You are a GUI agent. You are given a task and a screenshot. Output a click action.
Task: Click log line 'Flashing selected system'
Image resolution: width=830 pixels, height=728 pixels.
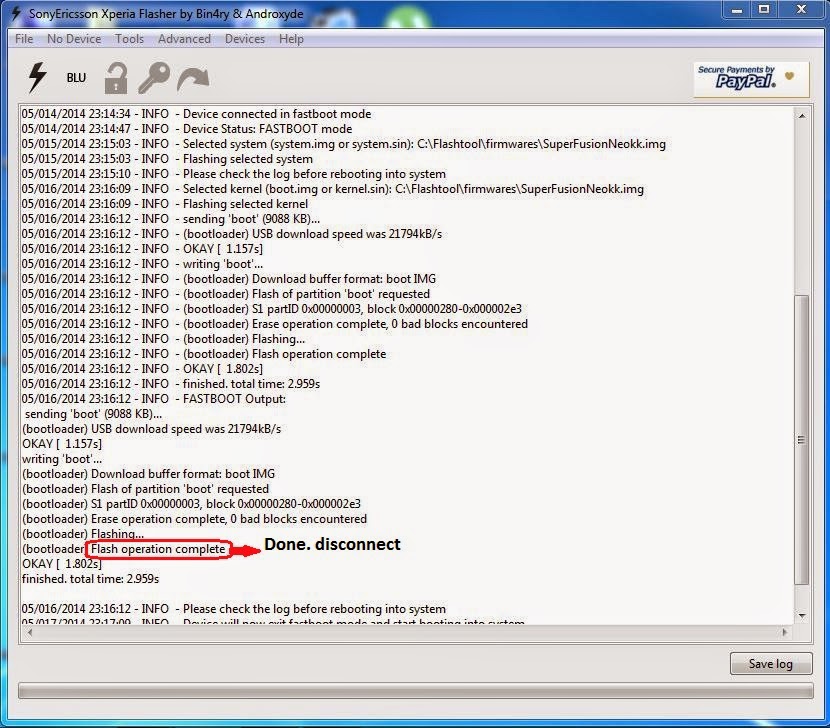point(167,159)
